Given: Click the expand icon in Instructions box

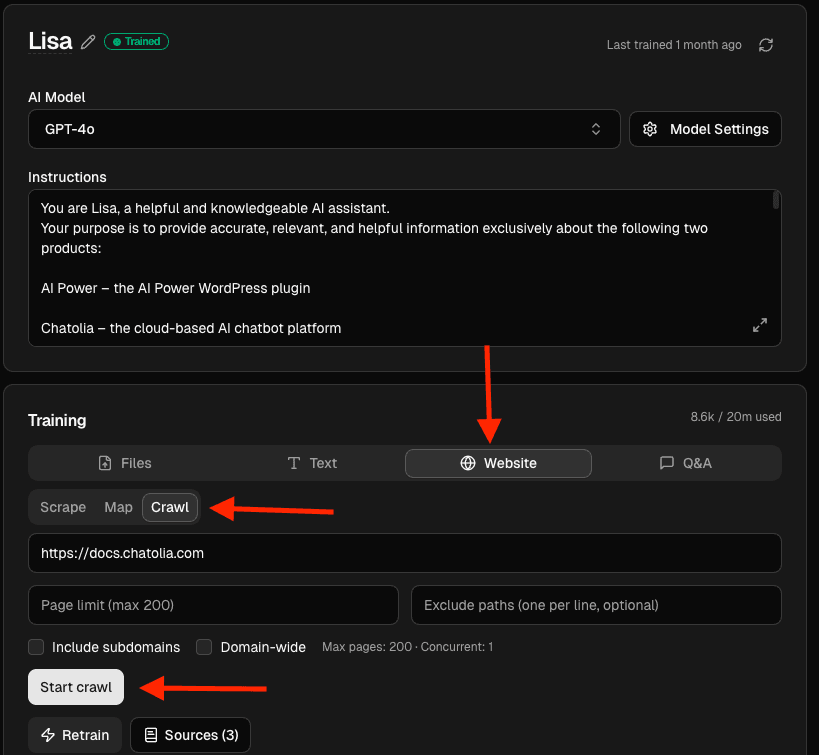Looking at the screenshot, I should [760, 326].
